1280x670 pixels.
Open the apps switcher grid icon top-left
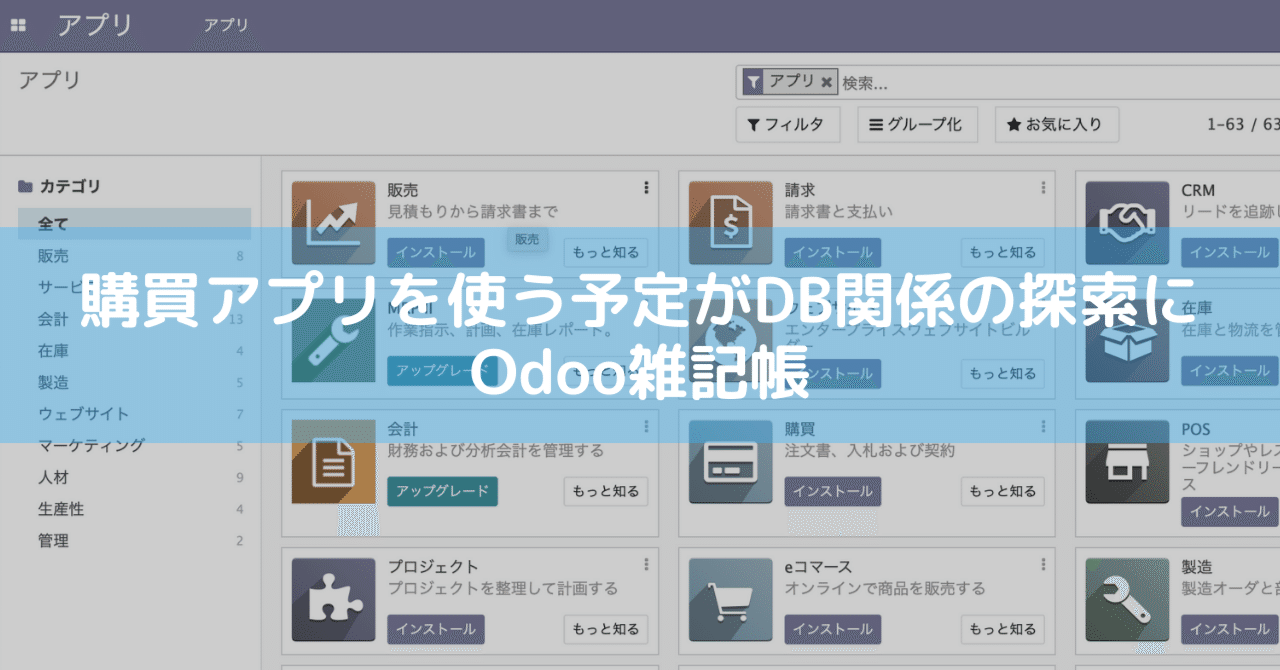(17, 25)
